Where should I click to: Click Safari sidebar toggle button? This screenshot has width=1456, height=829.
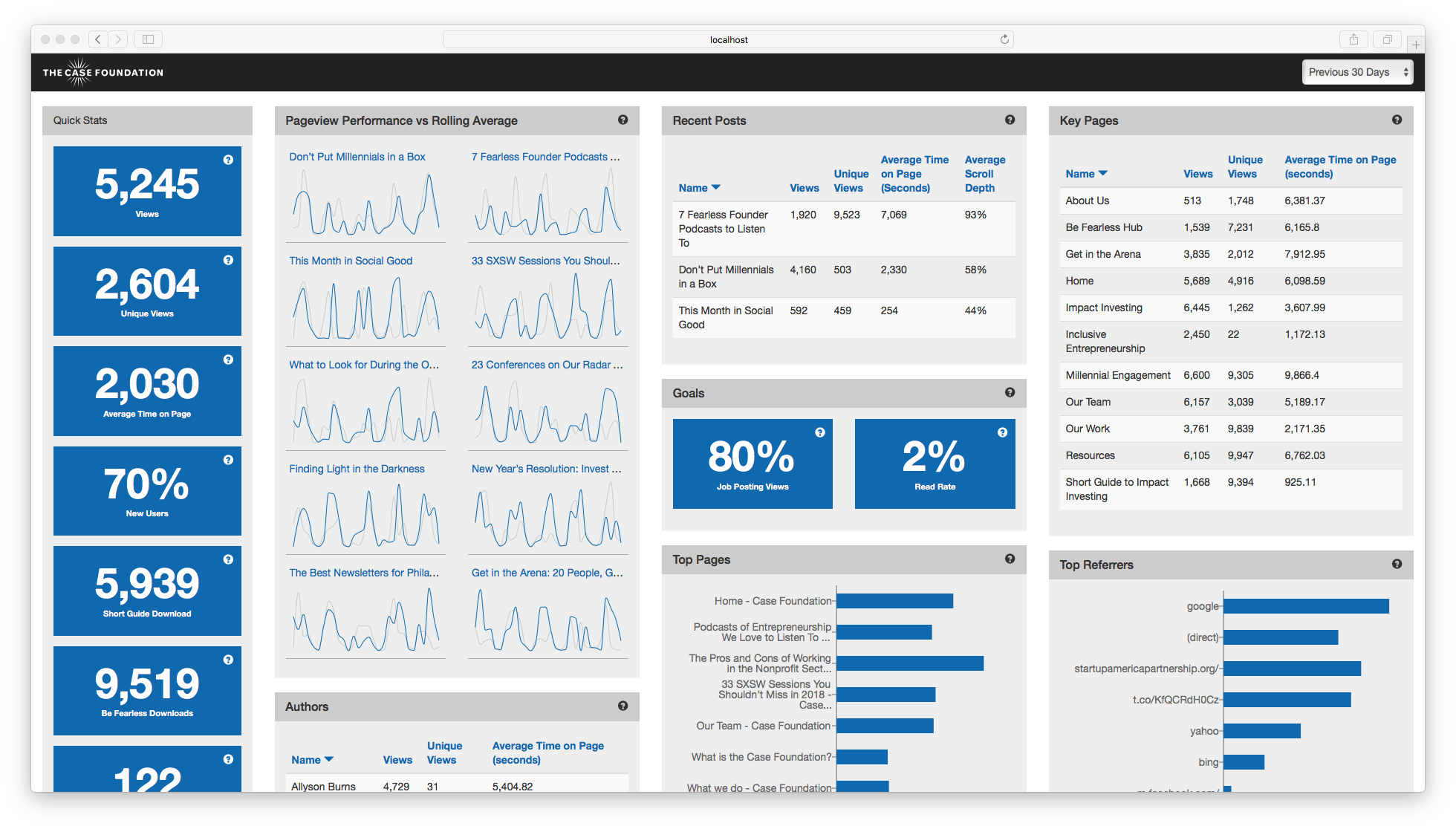coord(148,39)
